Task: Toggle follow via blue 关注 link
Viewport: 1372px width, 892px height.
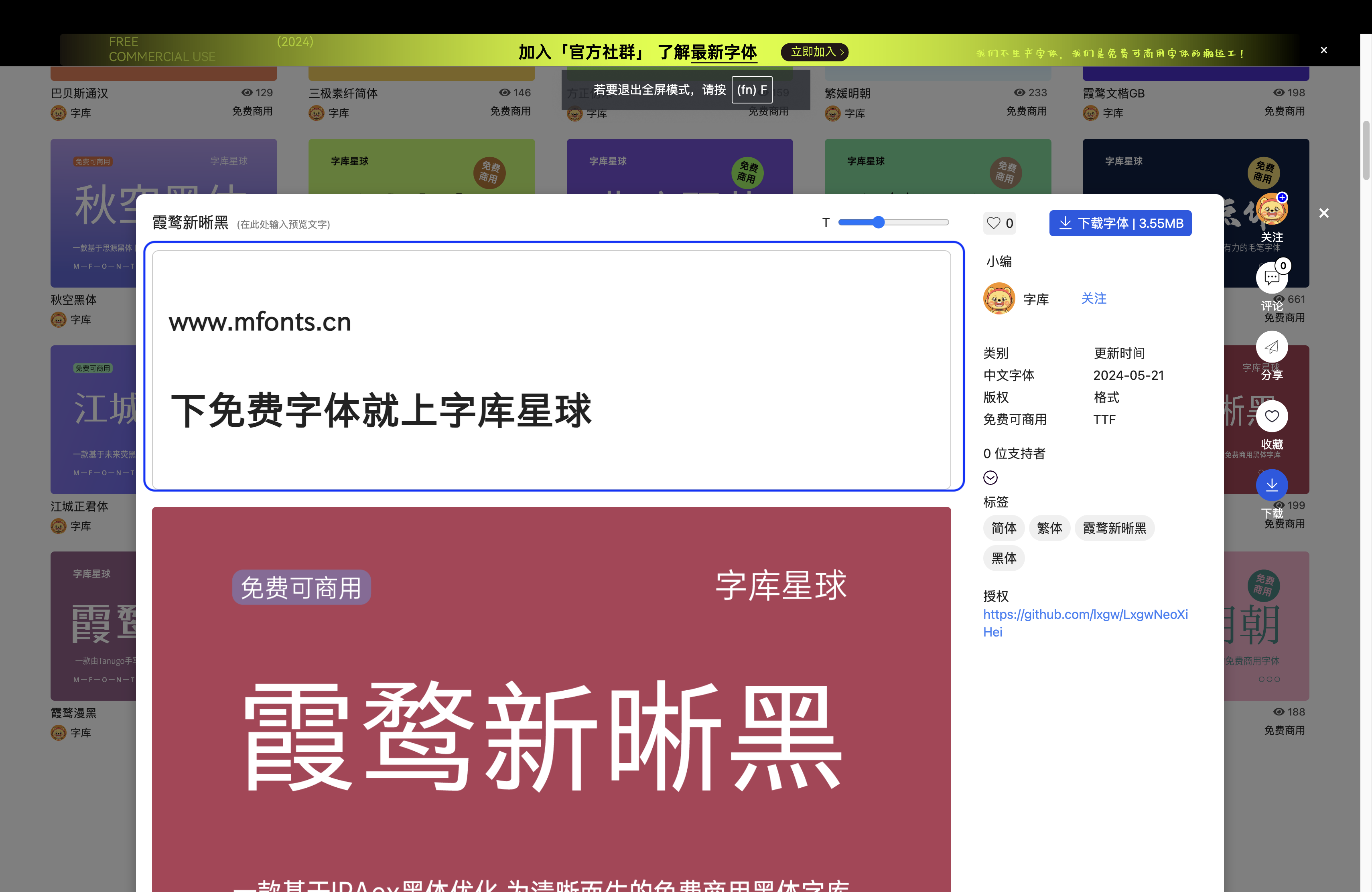Action: click(x=1093, y=298)
